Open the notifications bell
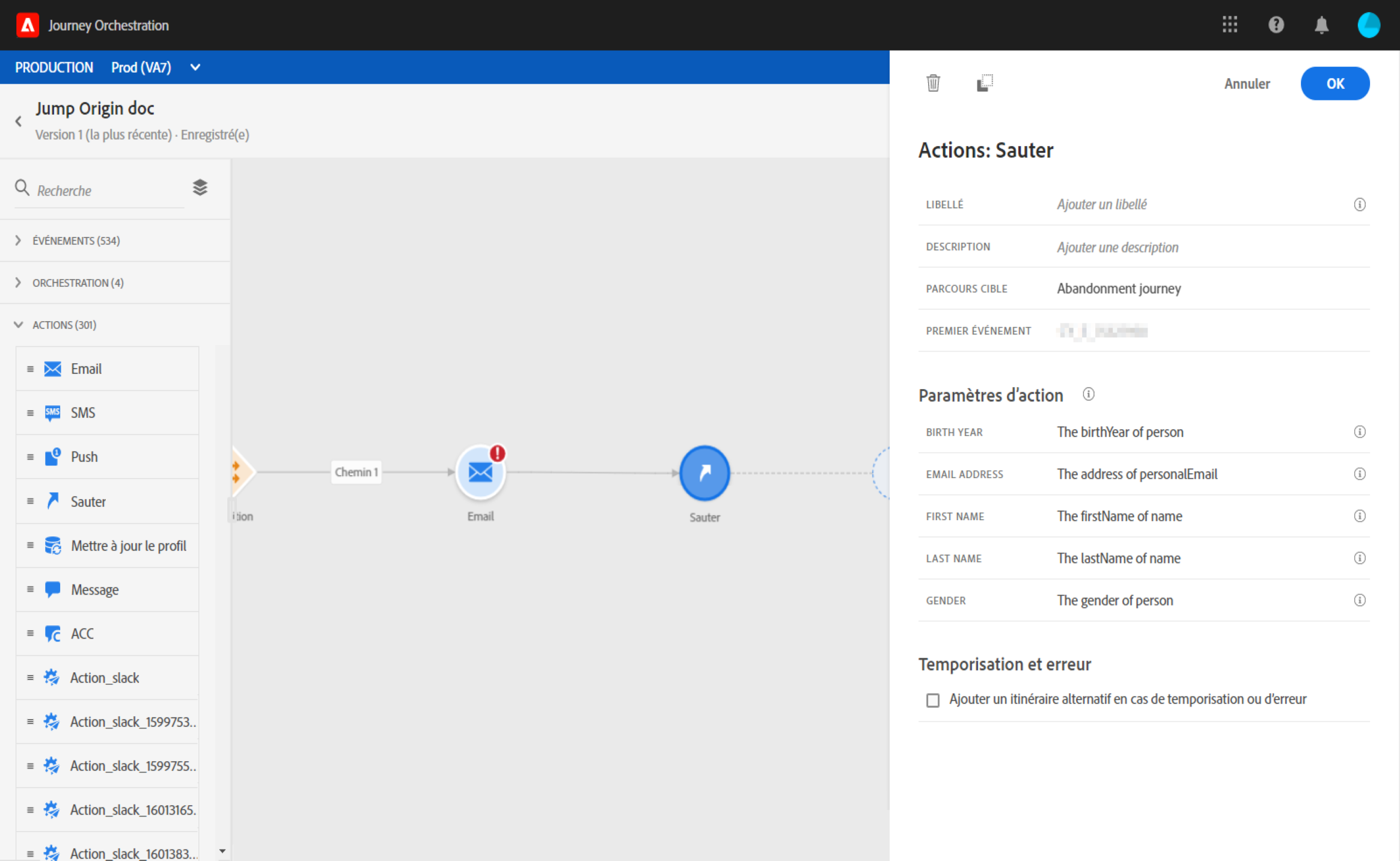 (x=1321, y=25)
